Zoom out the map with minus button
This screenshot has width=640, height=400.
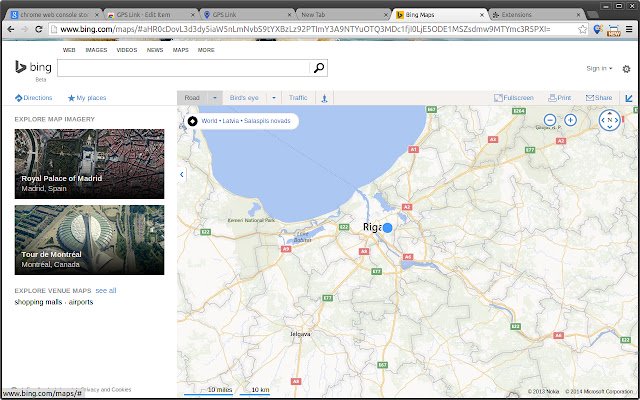550,120
